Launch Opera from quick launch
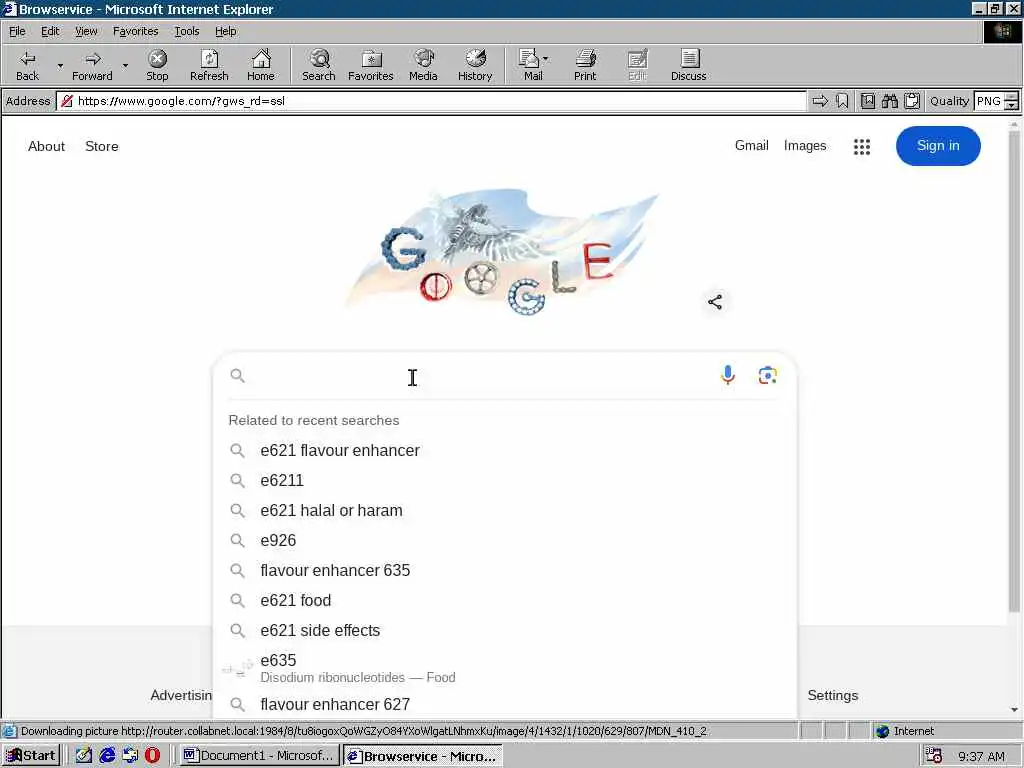Image resolution: width=1024 pixels, height=768 pixels. [153, 756]
